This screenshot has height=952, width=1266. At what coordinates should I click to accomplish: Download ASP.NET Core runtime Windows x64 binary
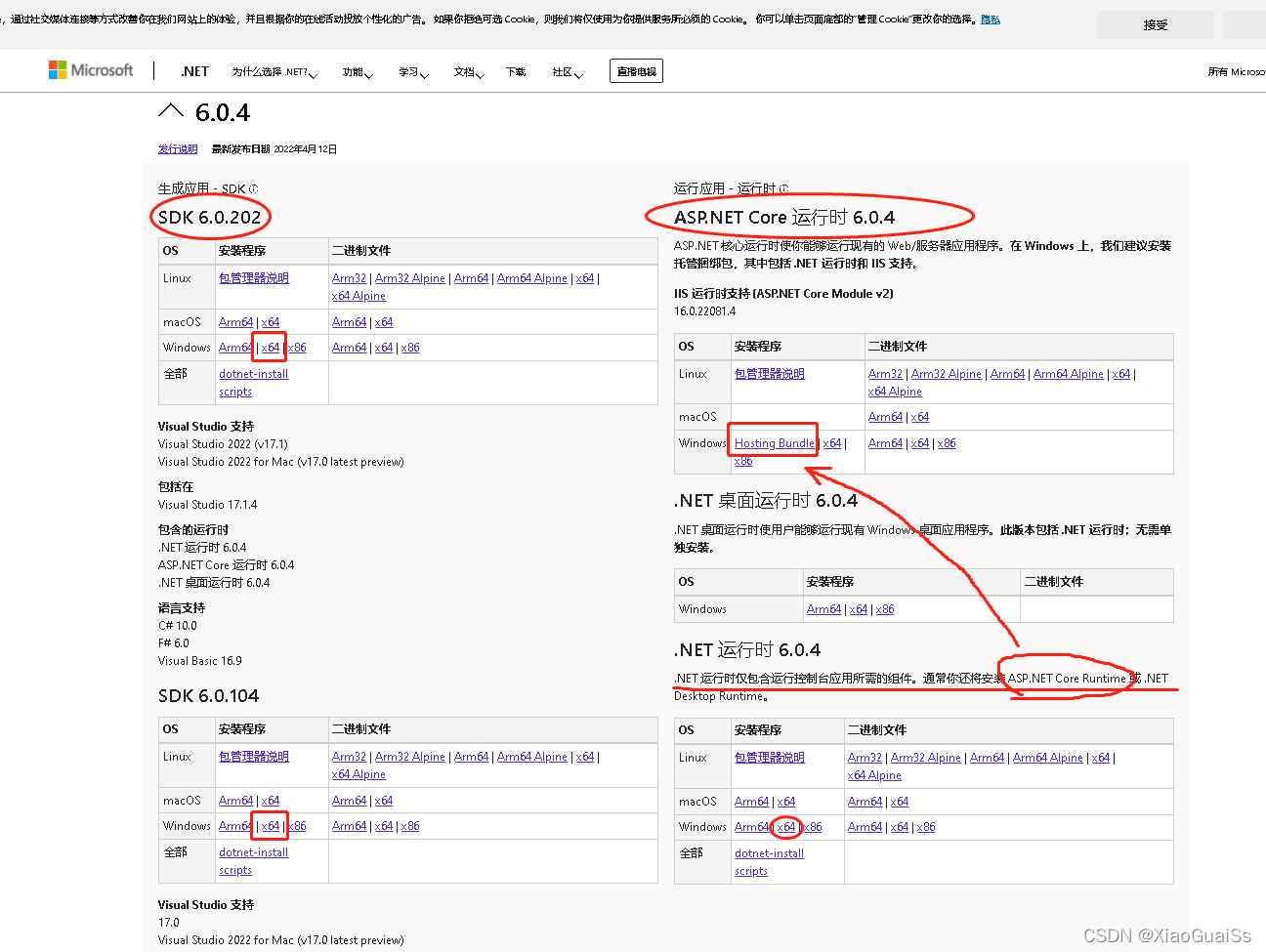[920, 443]
